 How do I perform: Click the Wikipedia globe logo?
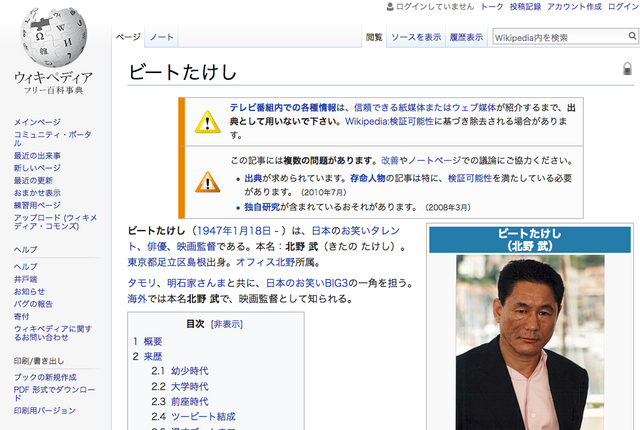pos(53,37)
